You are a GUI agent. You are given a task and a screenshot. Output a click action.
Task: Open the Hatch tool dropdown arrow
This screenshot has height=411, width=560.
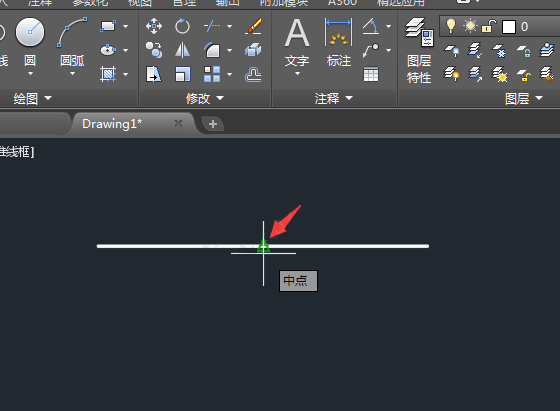coord(125,74)
